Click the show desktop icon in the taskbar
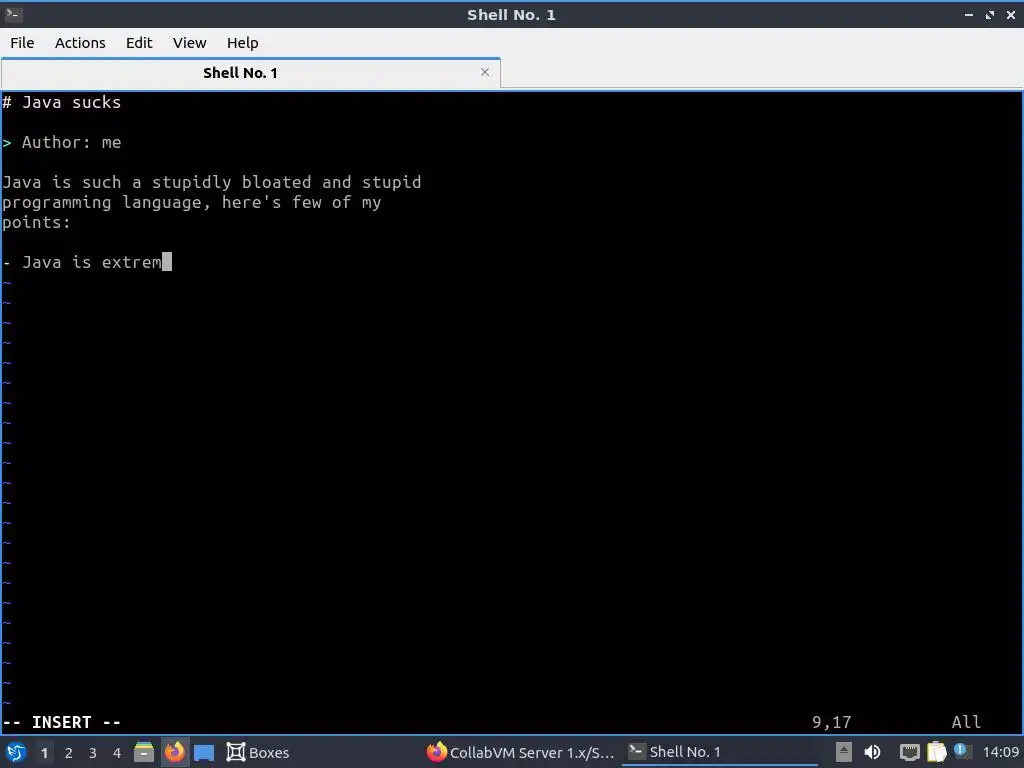This screenshot has height=768, width=1024. tap(204, 753)
